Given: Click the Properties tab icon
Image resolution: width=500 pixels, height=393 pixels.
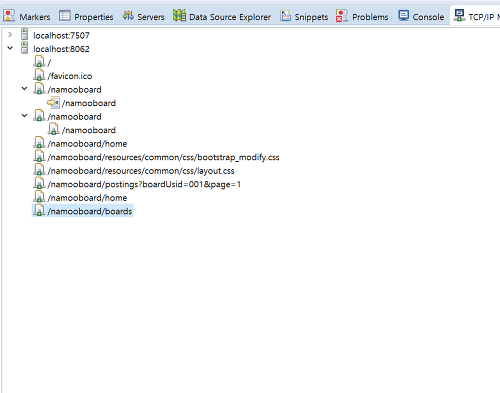Looking at the screenshot, I should [x=65, y=16].
